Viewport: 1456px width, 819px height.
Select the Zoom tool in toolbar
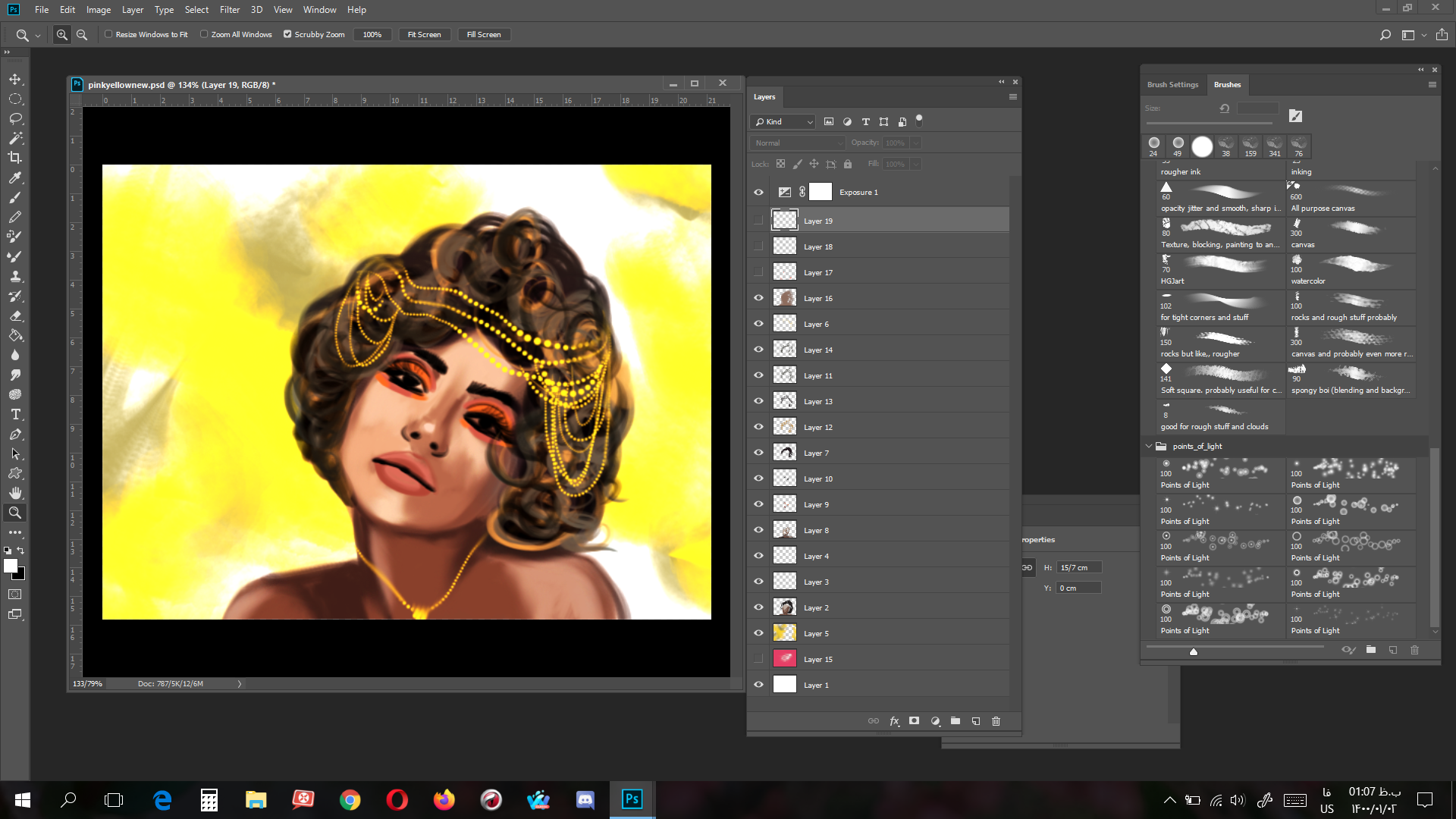pos(15,513)
